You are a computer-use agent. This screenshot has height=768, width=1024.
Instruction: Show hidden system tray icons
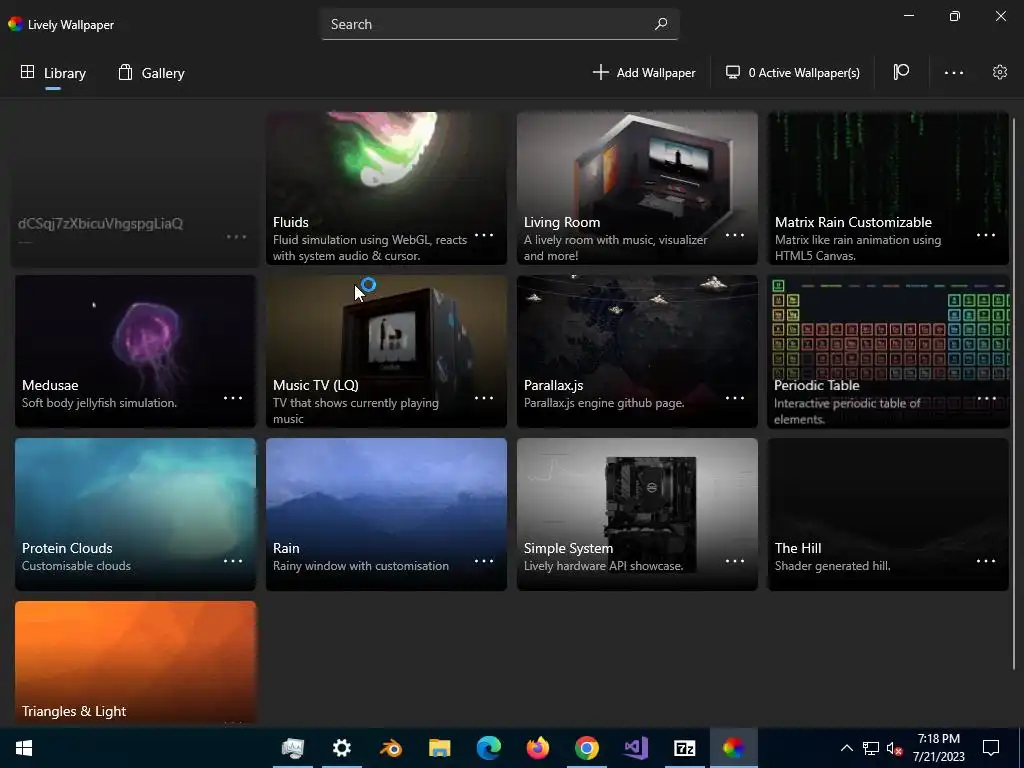point(846,748)
